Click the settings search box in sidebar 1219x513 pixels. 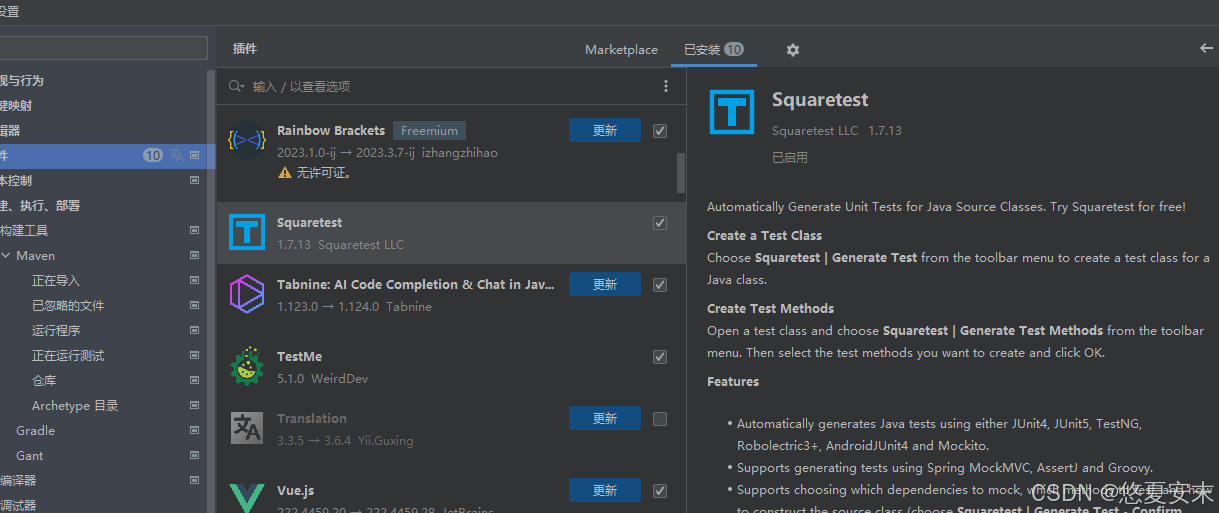point(104,48)
